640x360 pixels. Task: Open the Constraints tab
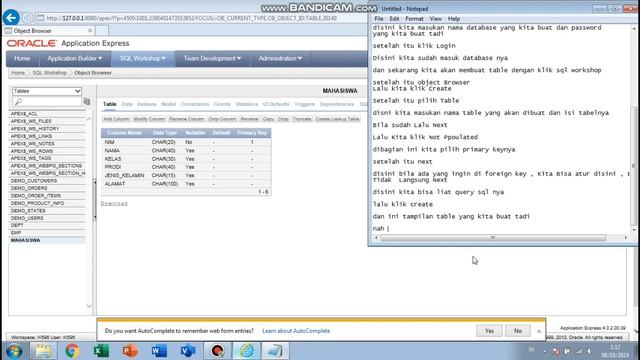tap(195, 104)
